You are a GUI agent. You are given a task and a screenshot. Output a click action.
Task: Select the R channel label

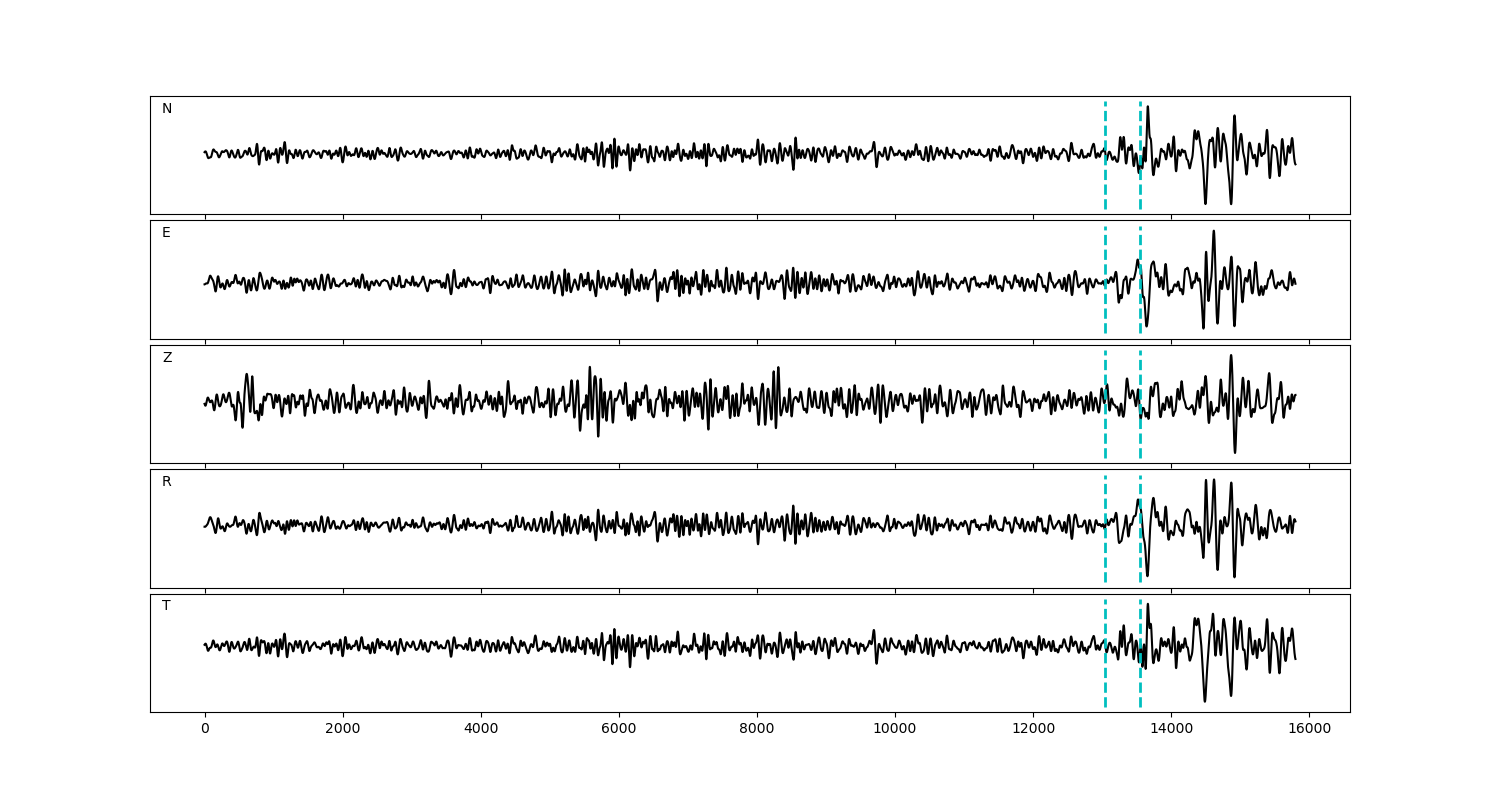[167, 482]
